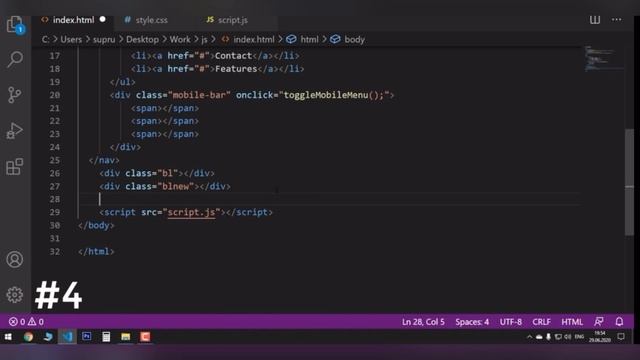Click the closing </nav> tag on line 25

coord(104,160)
